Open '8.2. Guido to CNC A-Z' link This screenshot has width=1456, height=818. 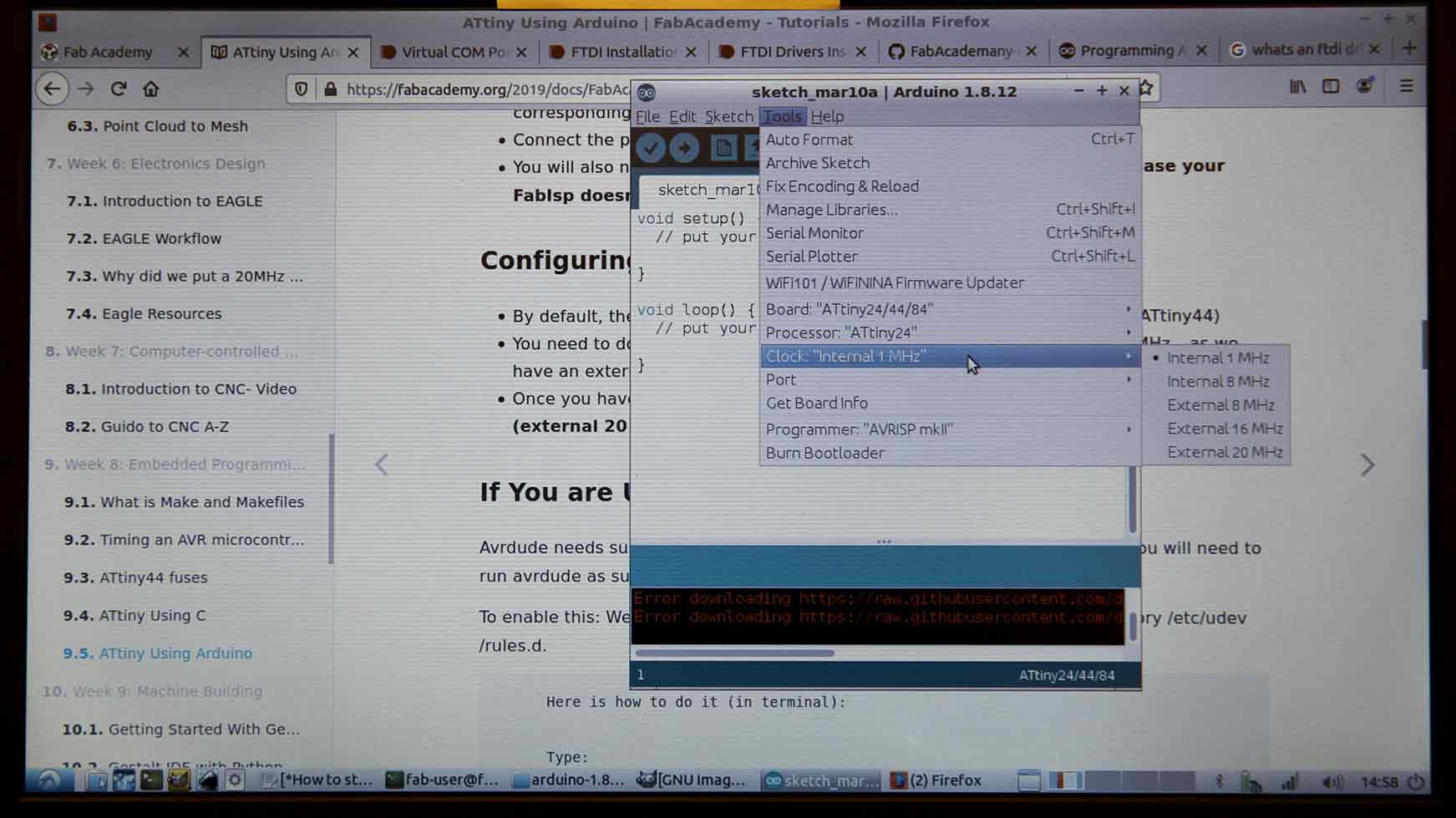coord(147,427)
